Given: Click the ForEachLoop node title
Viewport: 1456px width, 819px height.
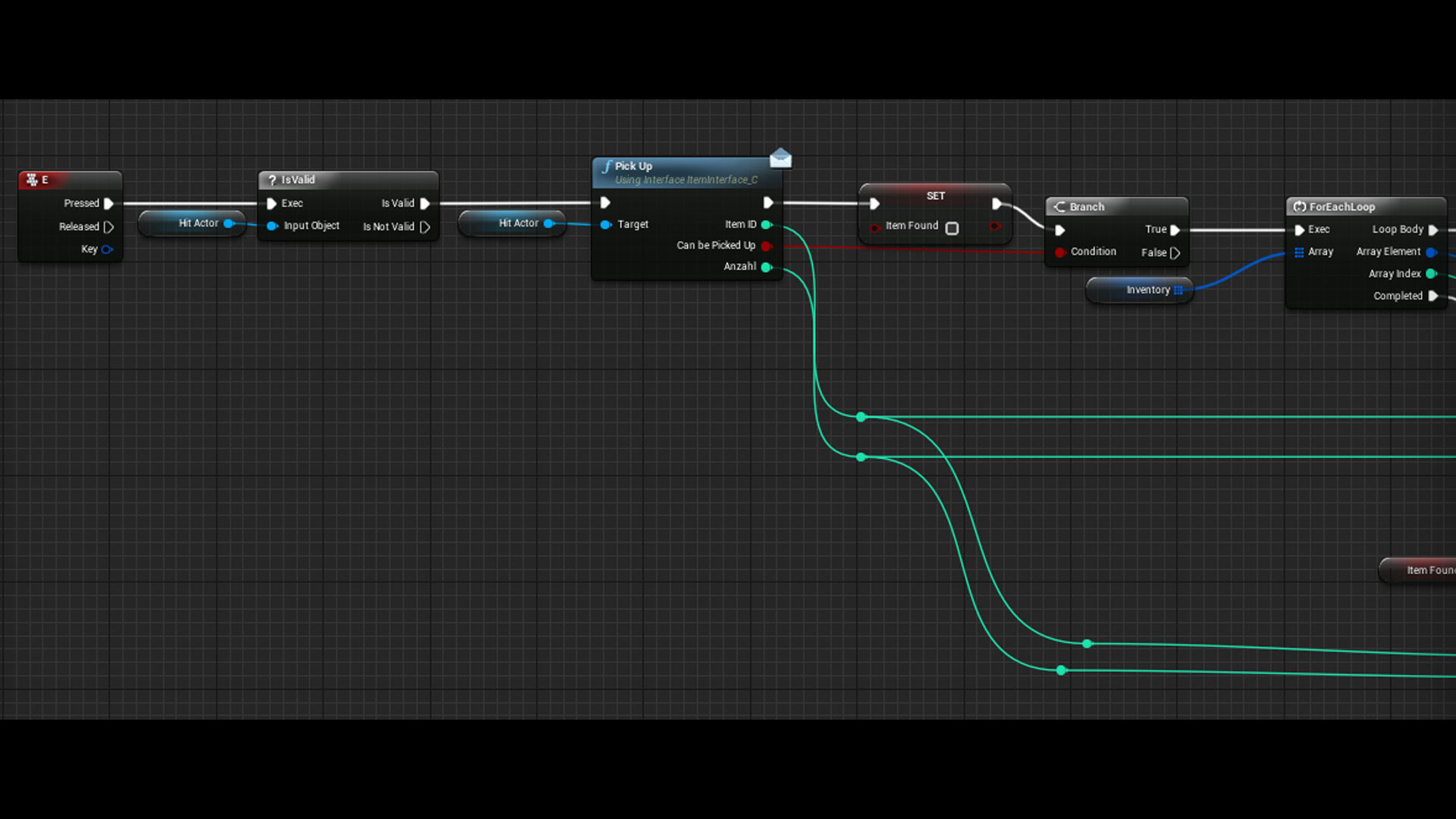Looking at the screenshot, I should [1341, 206].
